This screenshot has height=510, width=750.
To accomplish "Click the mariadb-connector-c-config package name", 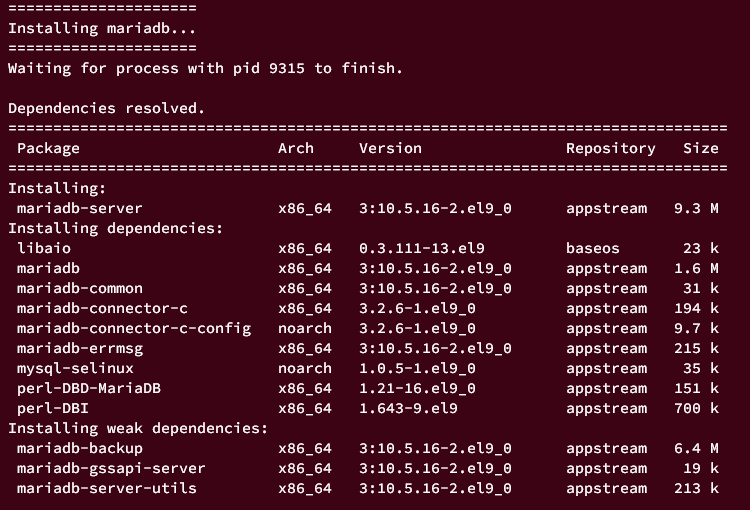I will coord(134,328).
